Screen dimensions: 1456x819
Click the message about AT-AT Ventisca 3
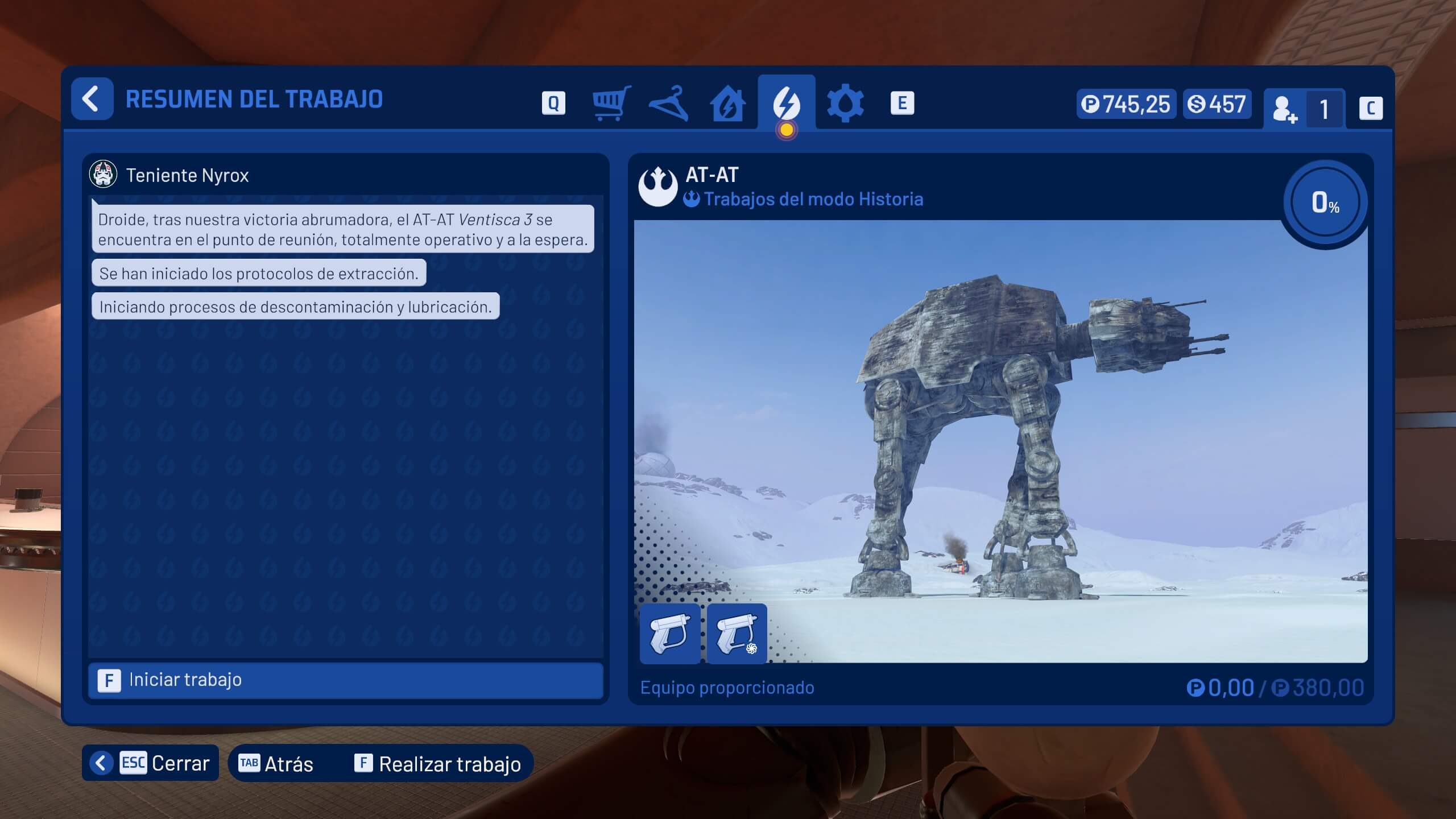[343, 229]
